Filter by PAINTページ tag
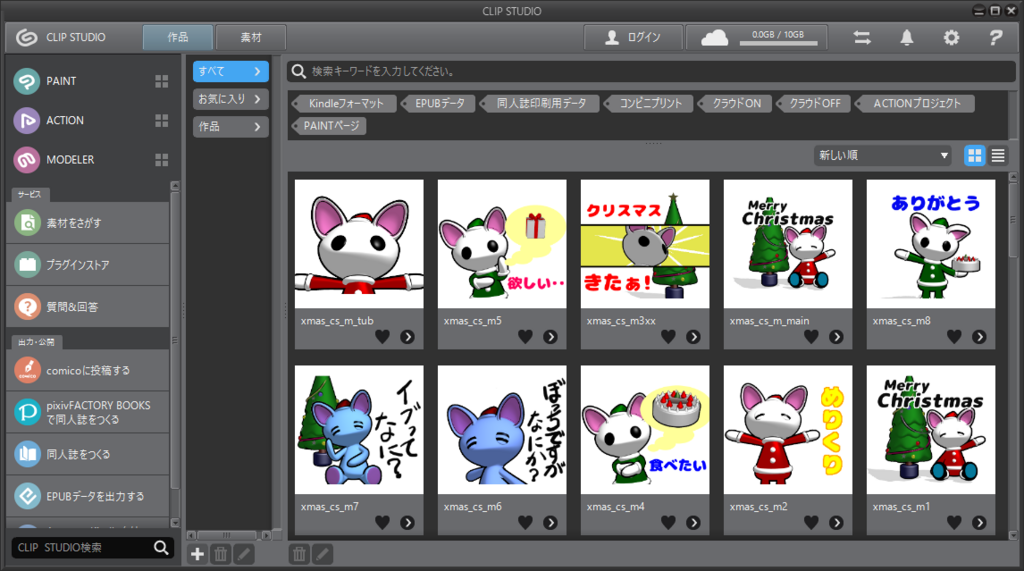 (x=329, y=125)
